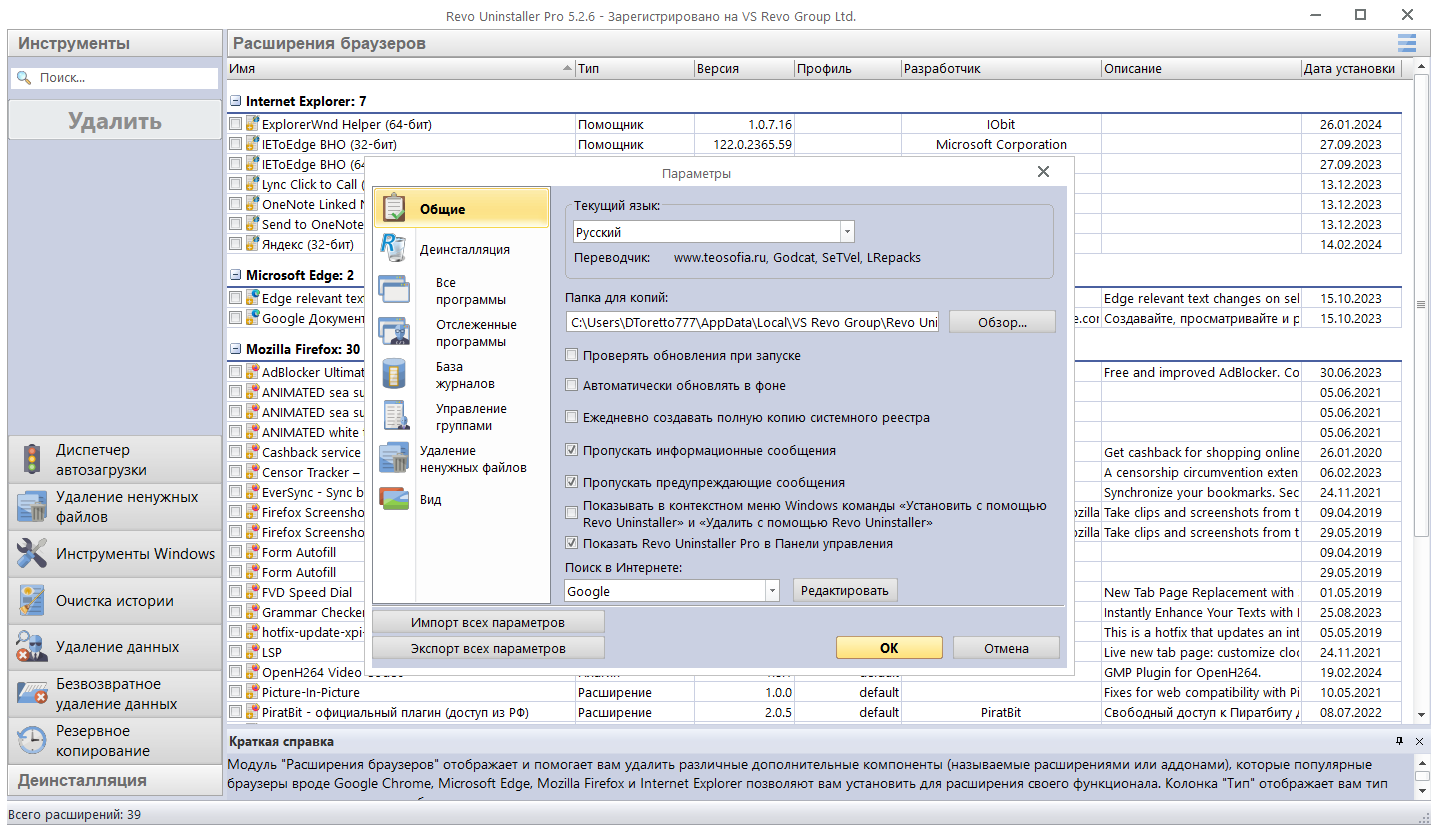This screenshot has width=1438, height=832.
Task: Open Удаление ненужных файлов sidebar tool icon
Action: (32, 507)
